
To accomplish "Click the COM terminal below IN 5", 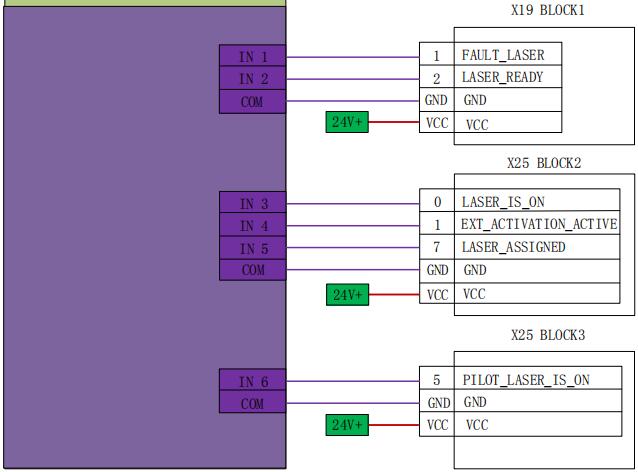I will click(x=253, y=270).
